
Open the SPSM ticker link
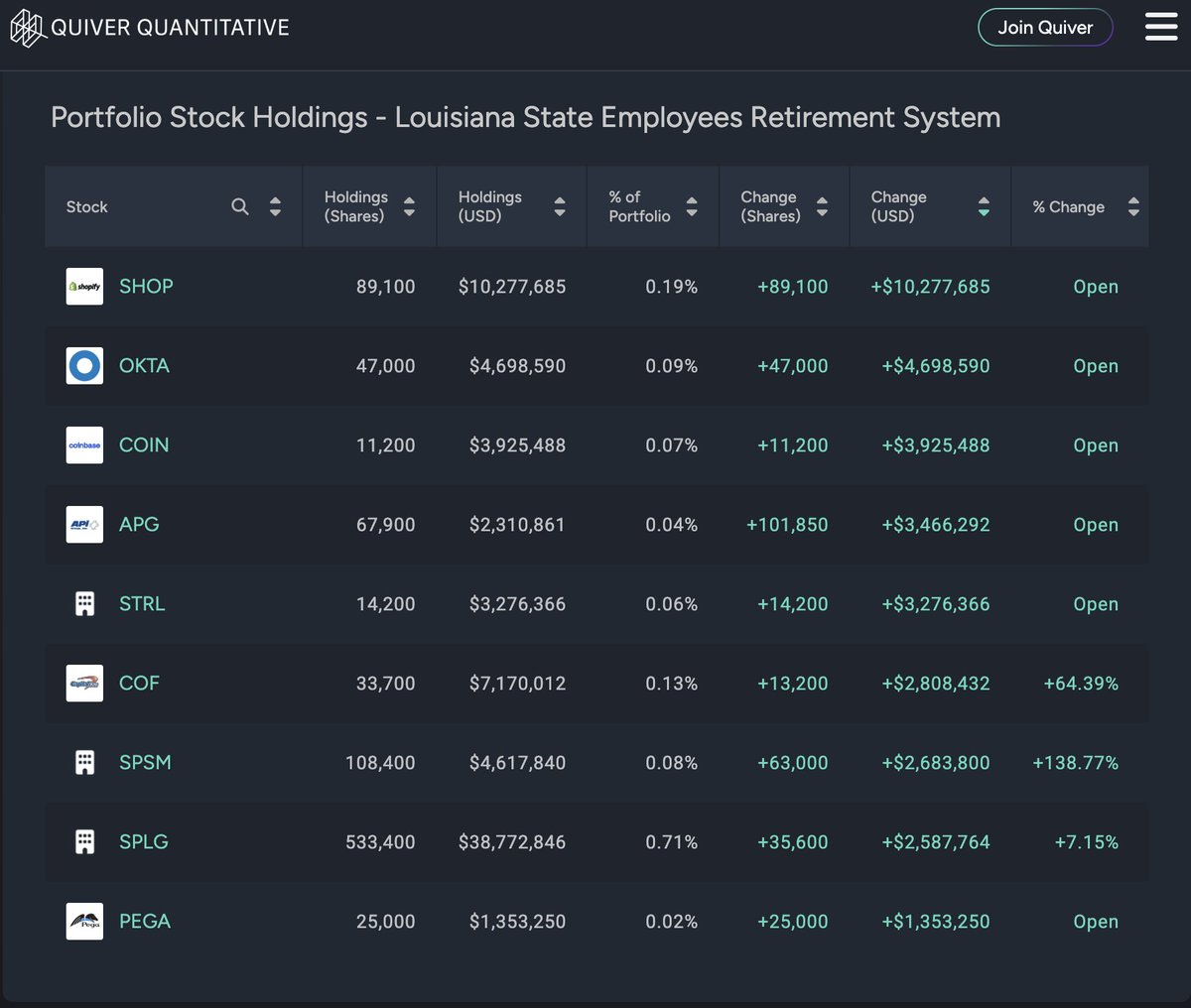coord(145,763)
